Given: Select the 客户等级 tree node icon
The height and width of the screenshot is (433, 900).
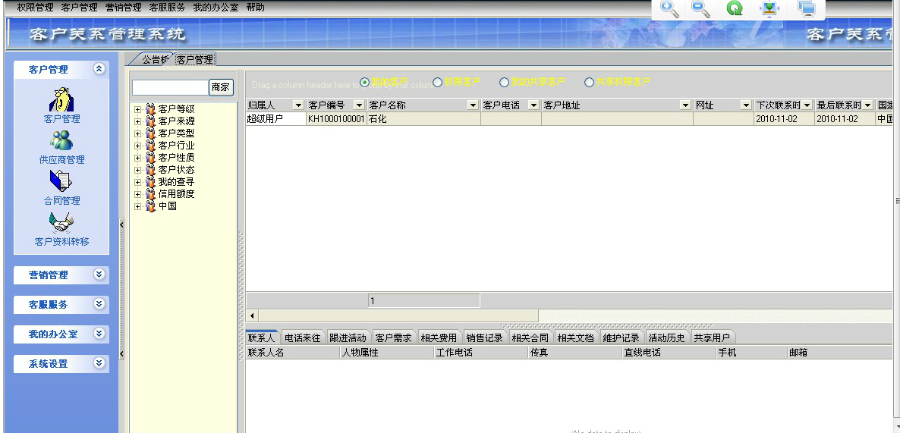Looking at the screenshot, I should (151, 109).
